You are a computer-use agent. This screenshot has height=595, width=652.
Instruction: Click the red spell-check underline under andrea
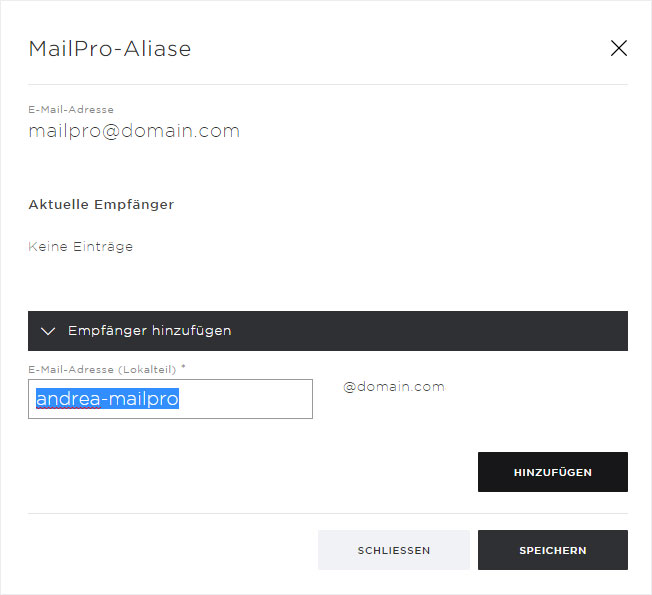point(68,408)
